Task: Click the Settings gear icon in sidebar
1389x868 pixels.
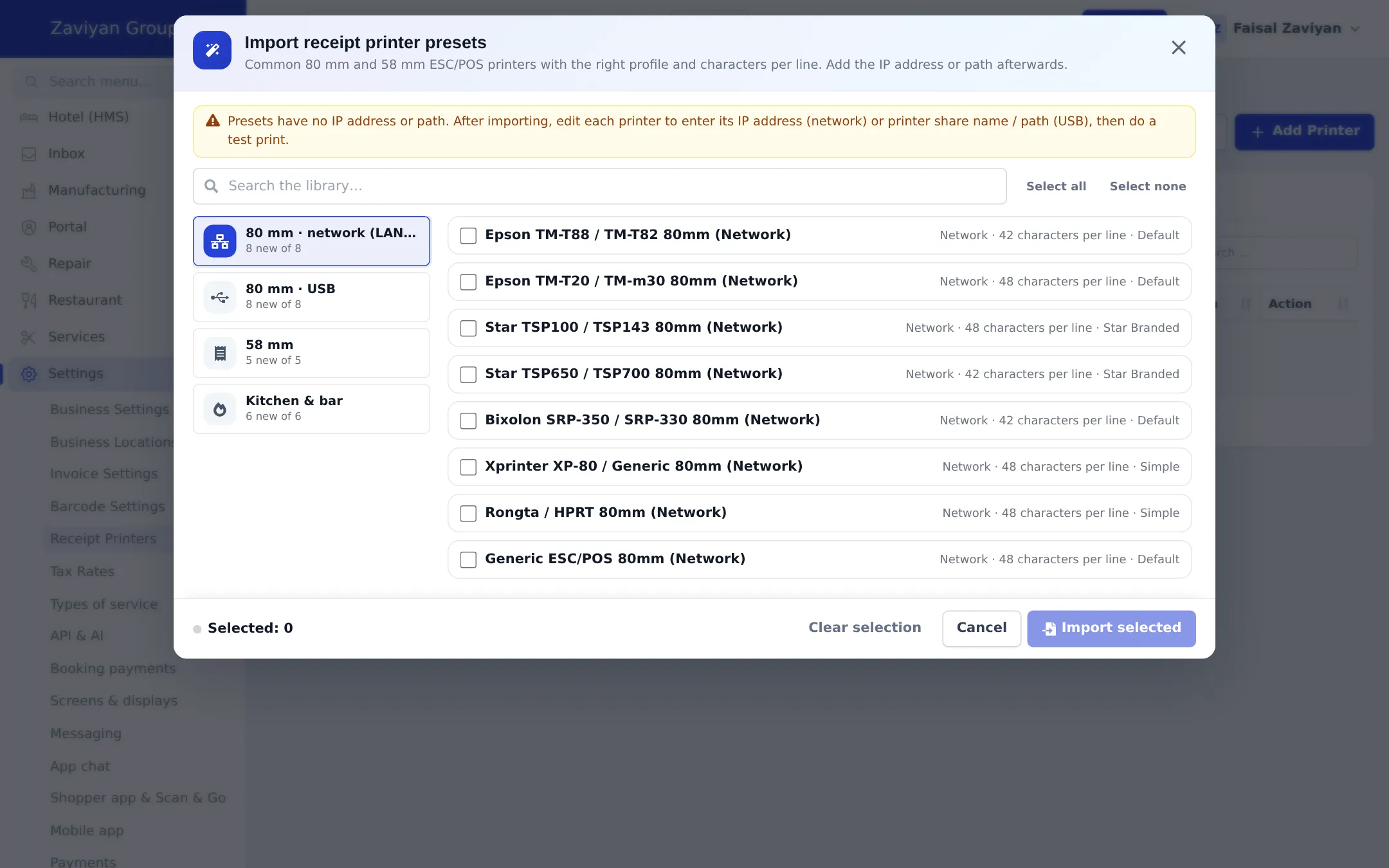Action: [x=29, y=374]
